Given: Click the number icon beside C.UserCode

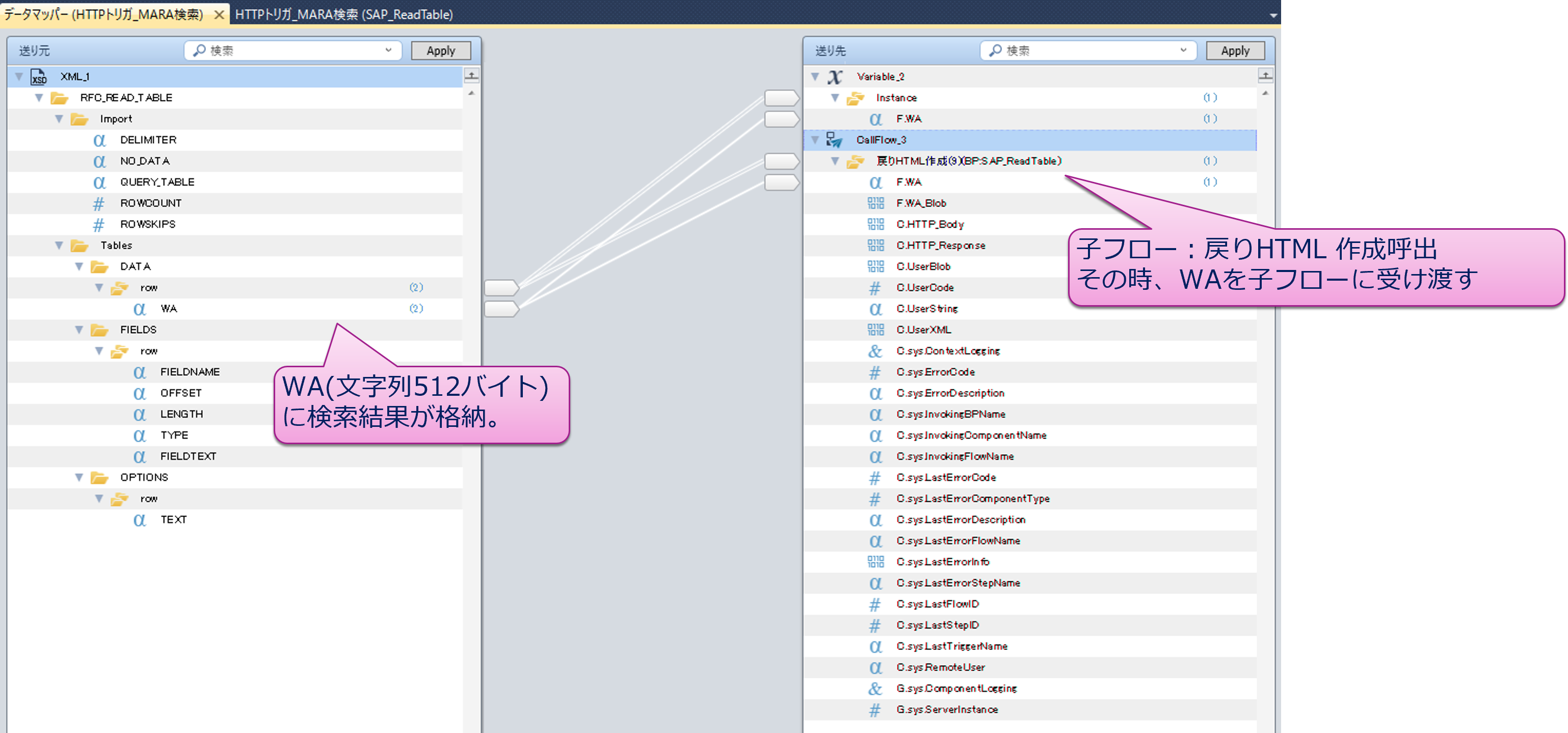Looking at the screenshot, I should 874,288.
